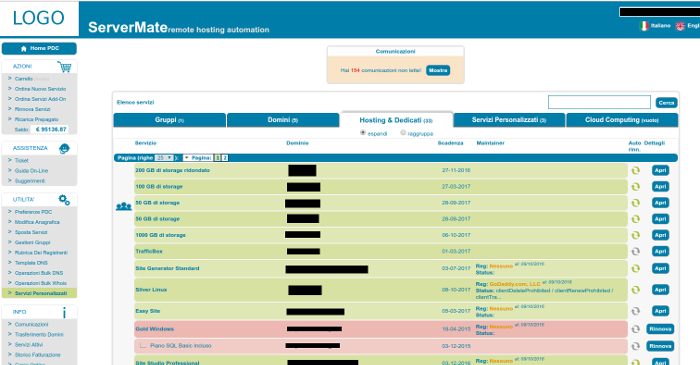Toggle auto-renew icon for TrafficBox
700x365 pixels.
click(635, 251)
